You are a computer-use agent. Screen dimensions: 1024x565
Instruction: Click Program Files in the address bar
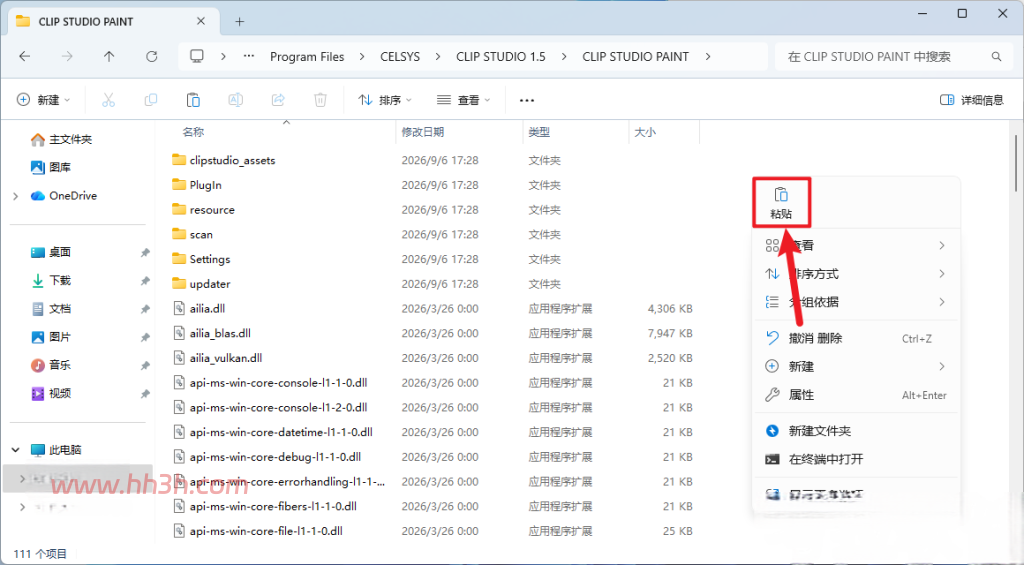coord(307,57)
